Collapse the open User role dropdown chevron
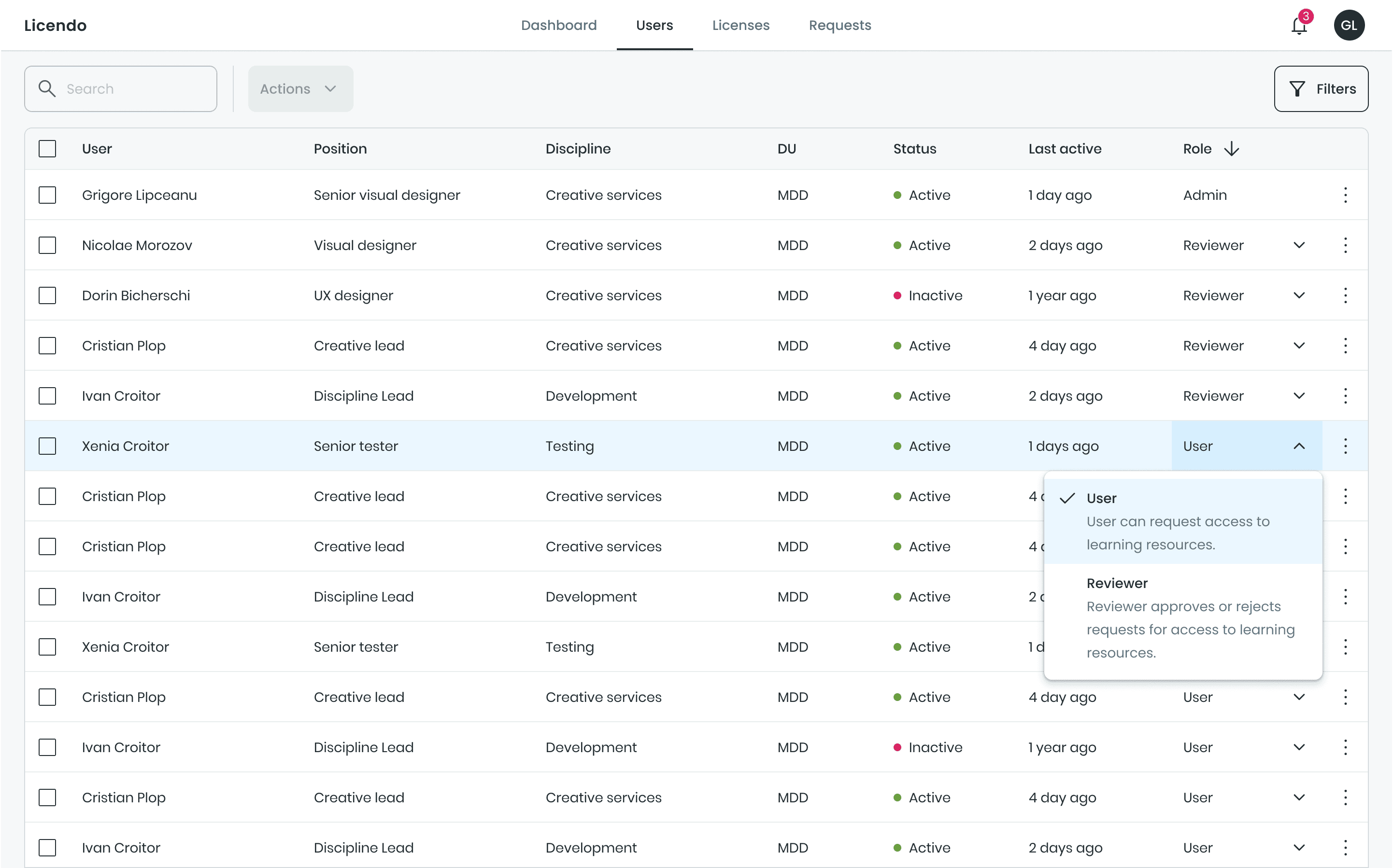 [x=1299, y=446]
